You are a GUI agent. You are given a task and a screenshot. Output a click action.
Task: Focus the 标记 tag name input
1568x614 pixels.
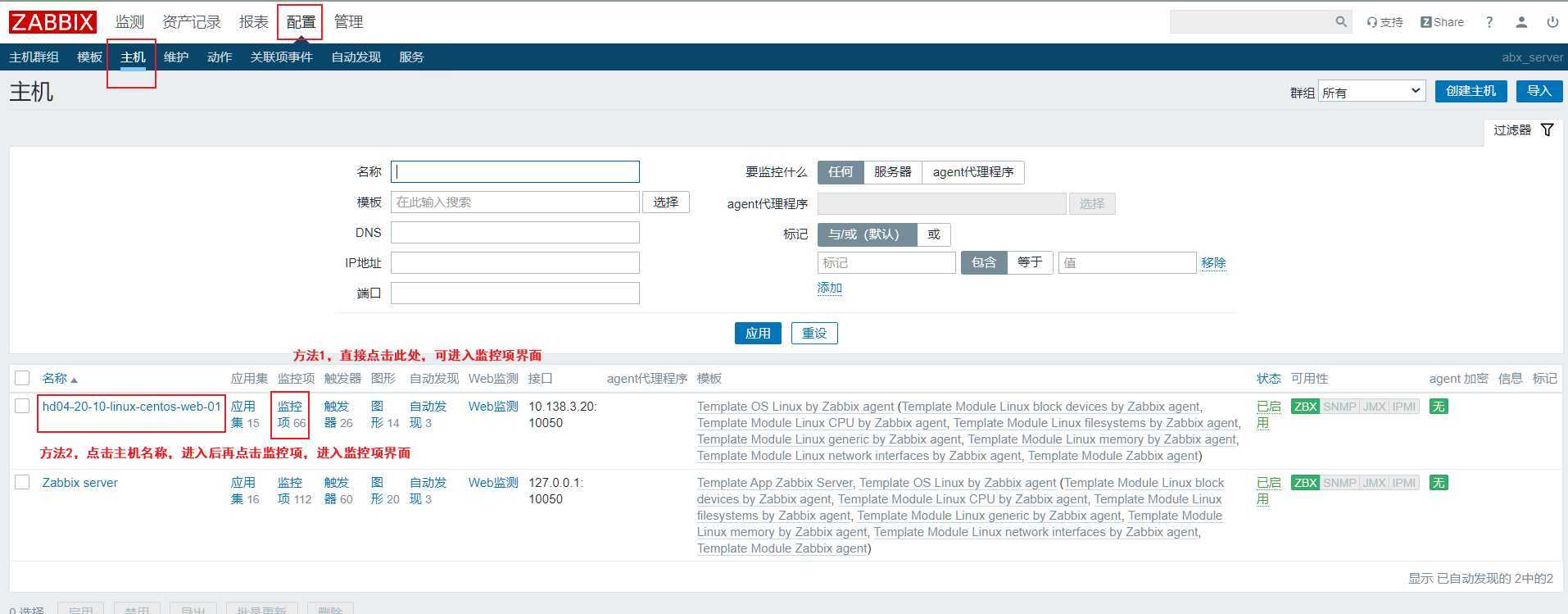coord(886,263)
